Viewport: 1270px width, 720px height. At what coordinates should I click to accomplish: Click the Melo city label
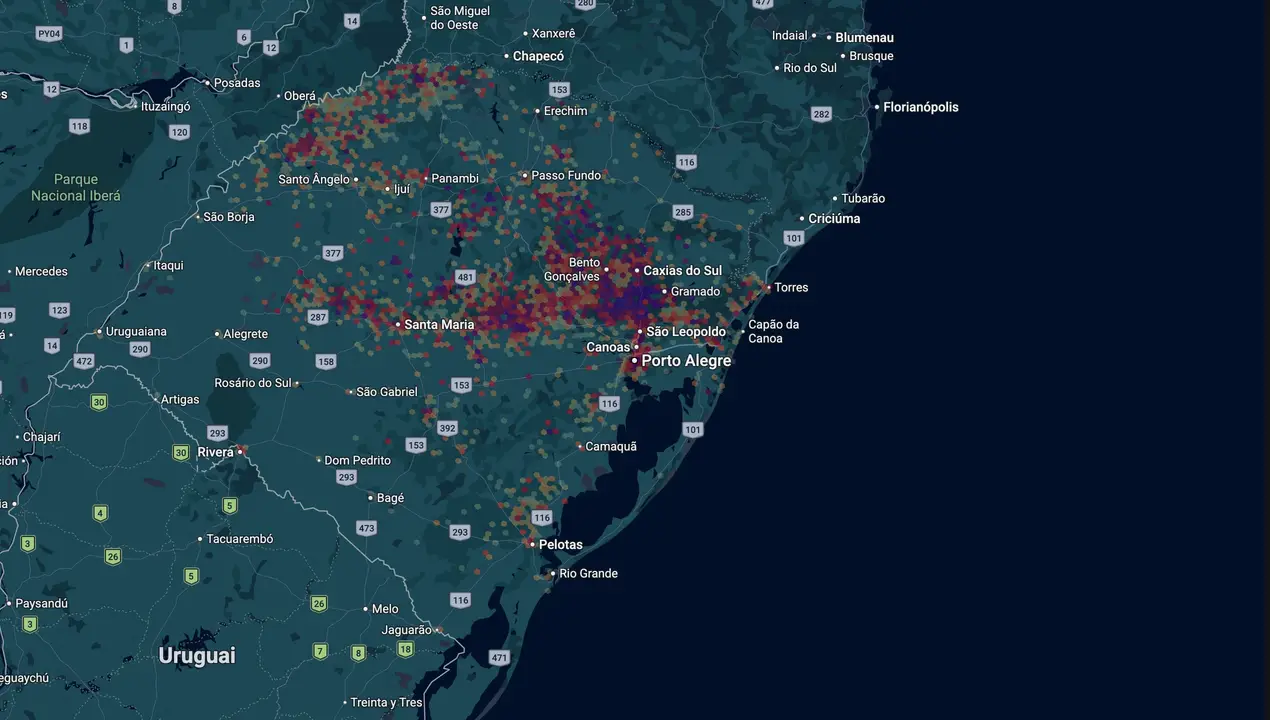point(385,609)
